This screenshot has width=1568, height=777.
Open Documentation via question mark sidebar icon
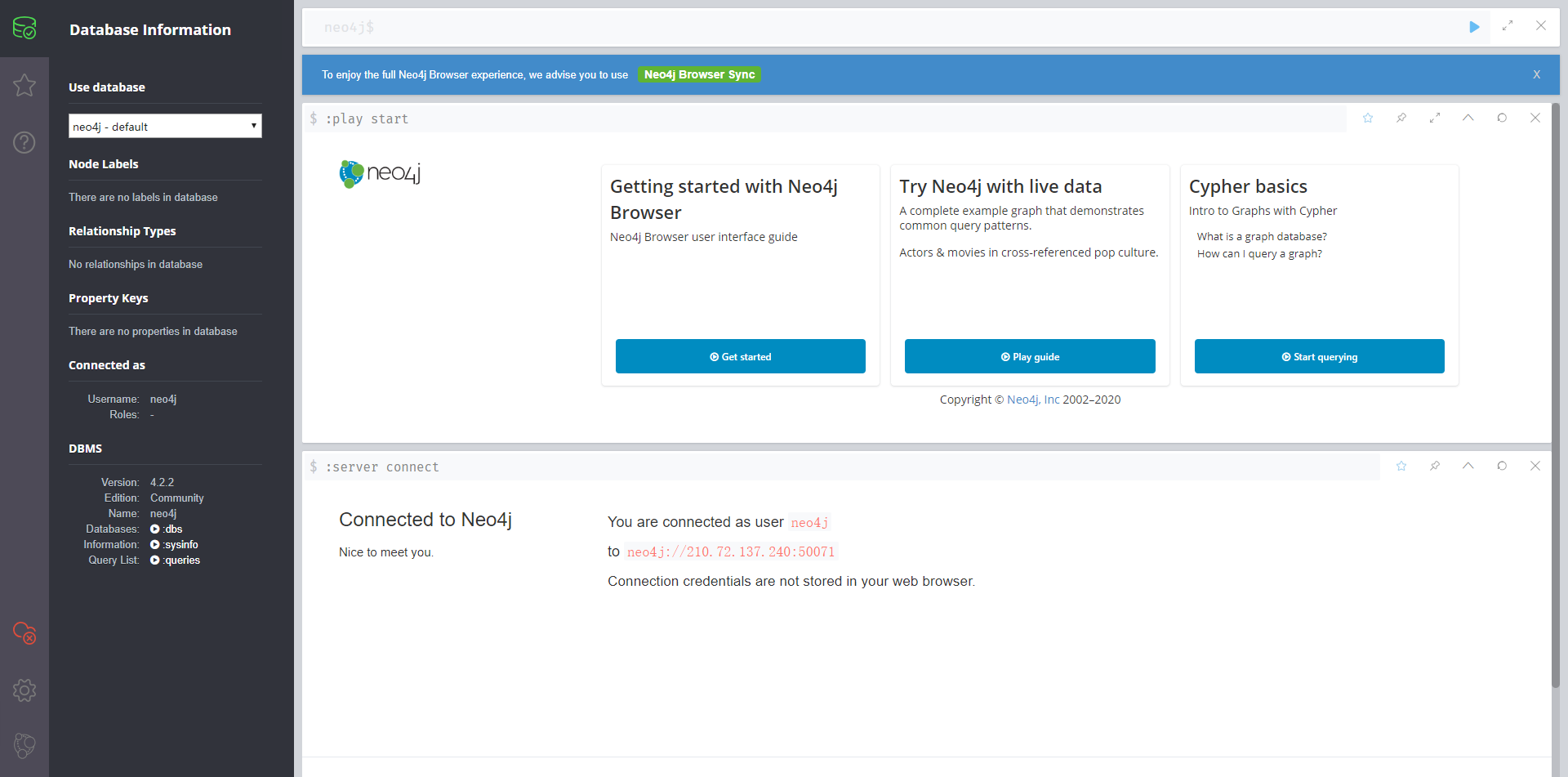click(24, 142)
